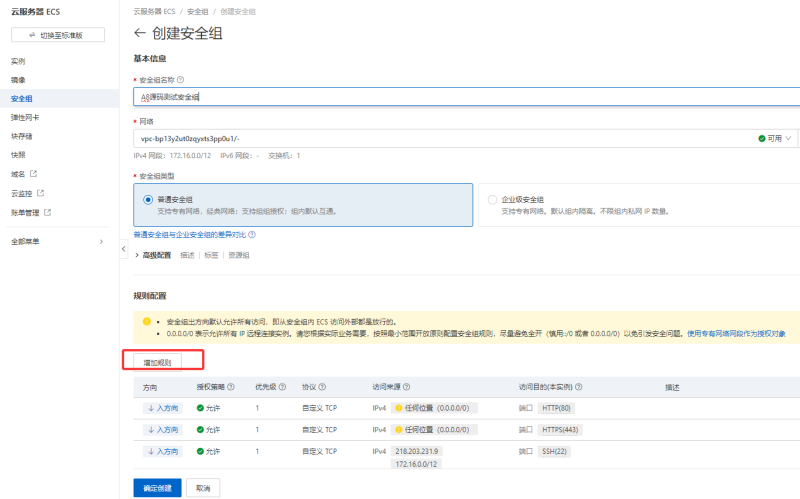
Task: Click the HTTPS(443) port tag
Action: tap(560, 430)
